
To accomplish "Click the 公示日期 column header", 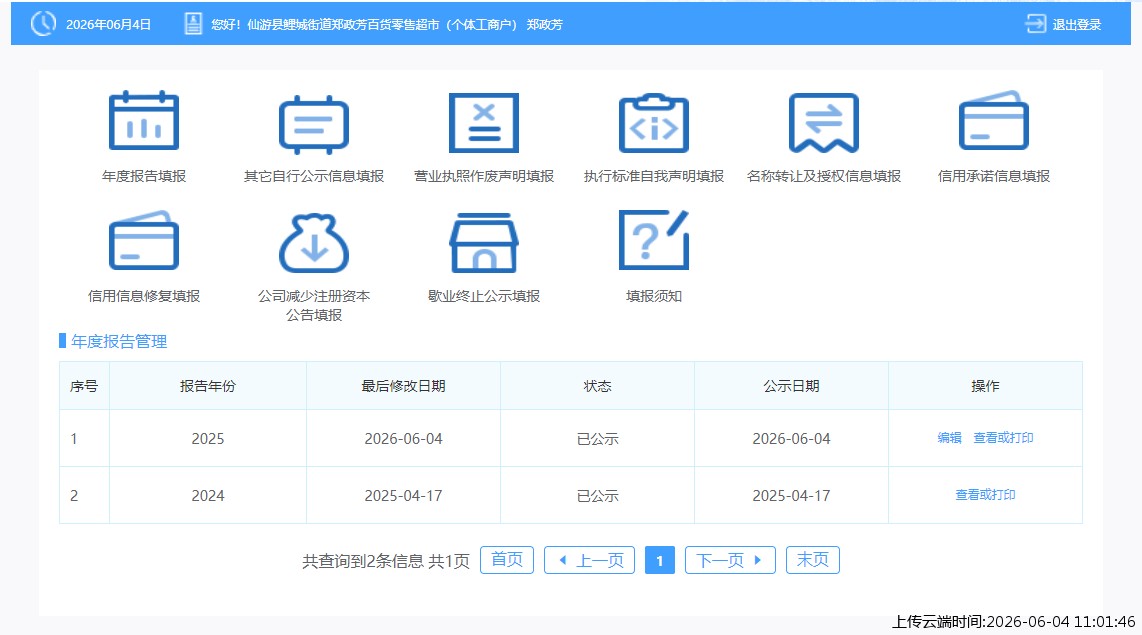I will coord(792,386).
